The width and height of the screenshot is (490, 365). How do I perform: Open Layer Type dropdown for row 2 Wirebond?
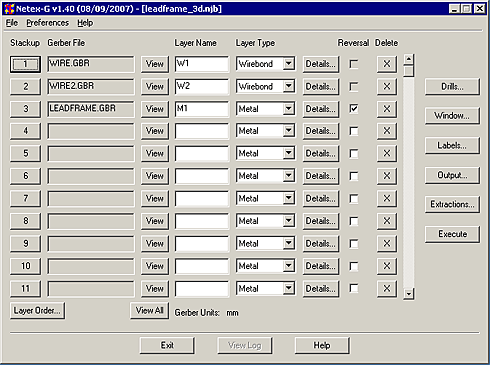tap(289, 86)
